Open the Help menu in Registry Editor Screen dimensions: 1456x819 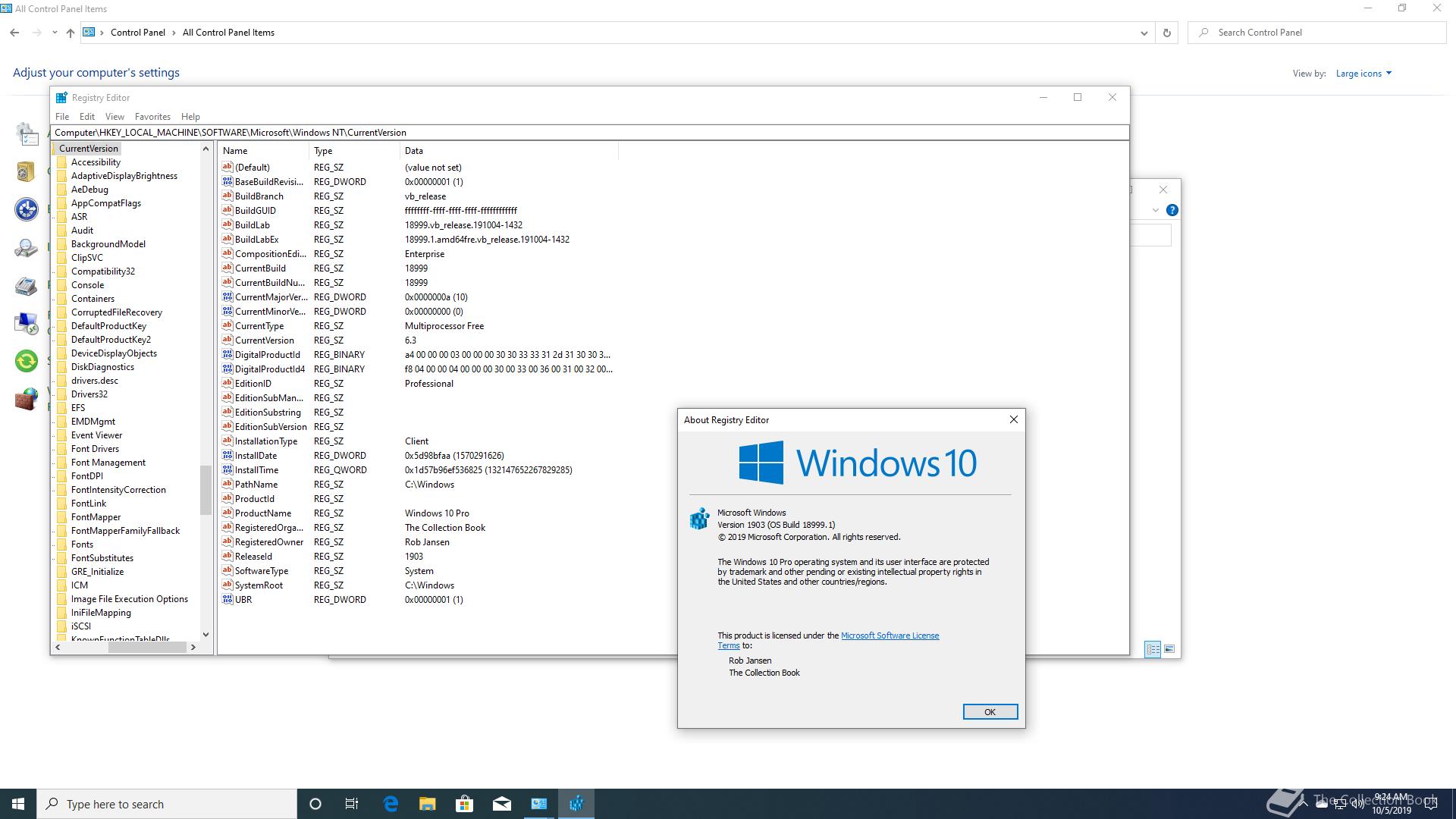(x=190, y=117)
